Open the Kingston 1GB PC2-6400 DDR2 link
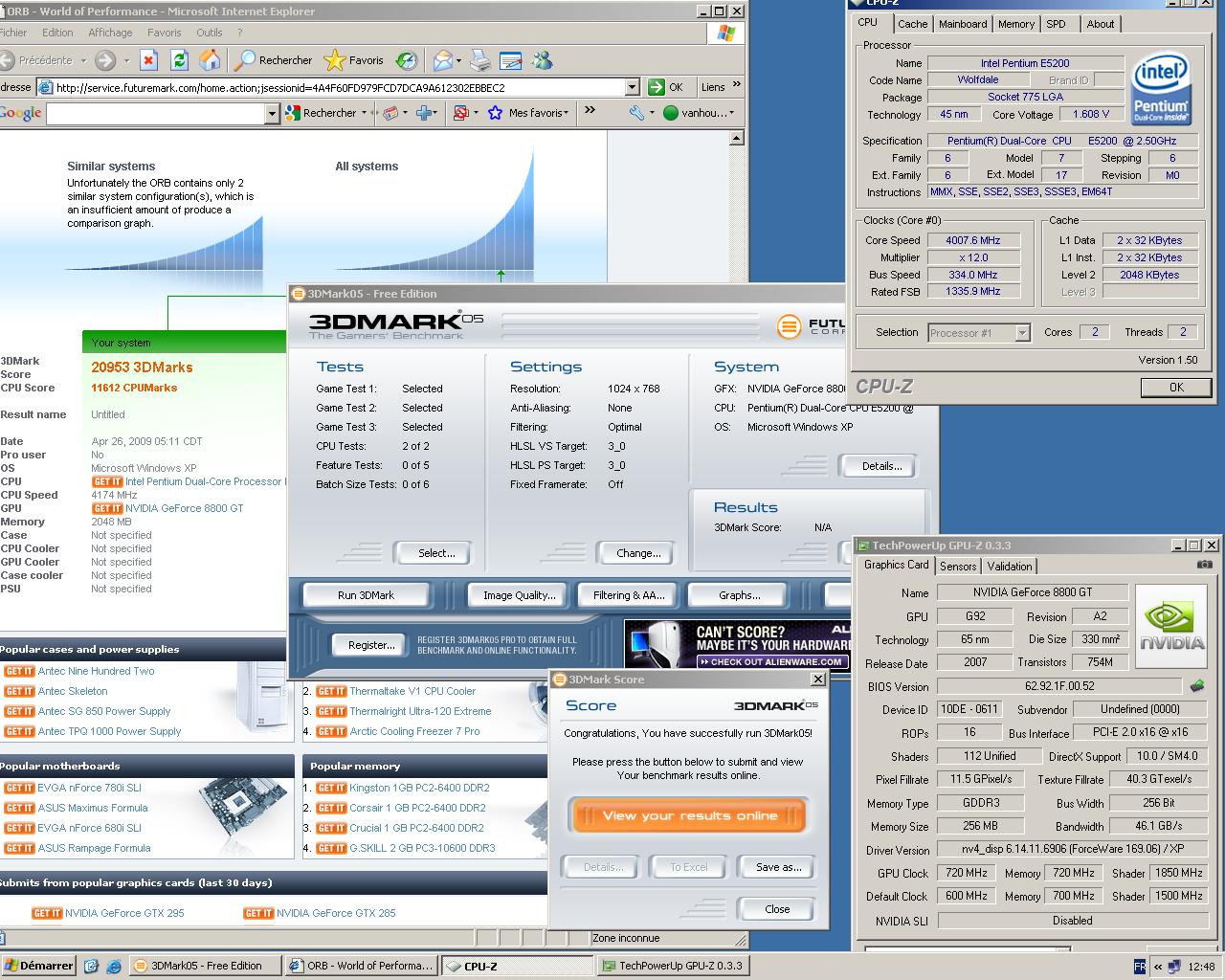This screenshot has height=980, width=1225. tap(419, 788)
